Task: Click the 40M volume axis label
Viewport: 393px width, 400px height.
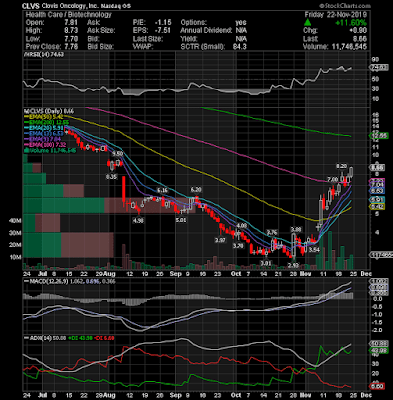Action: point(15,221)
